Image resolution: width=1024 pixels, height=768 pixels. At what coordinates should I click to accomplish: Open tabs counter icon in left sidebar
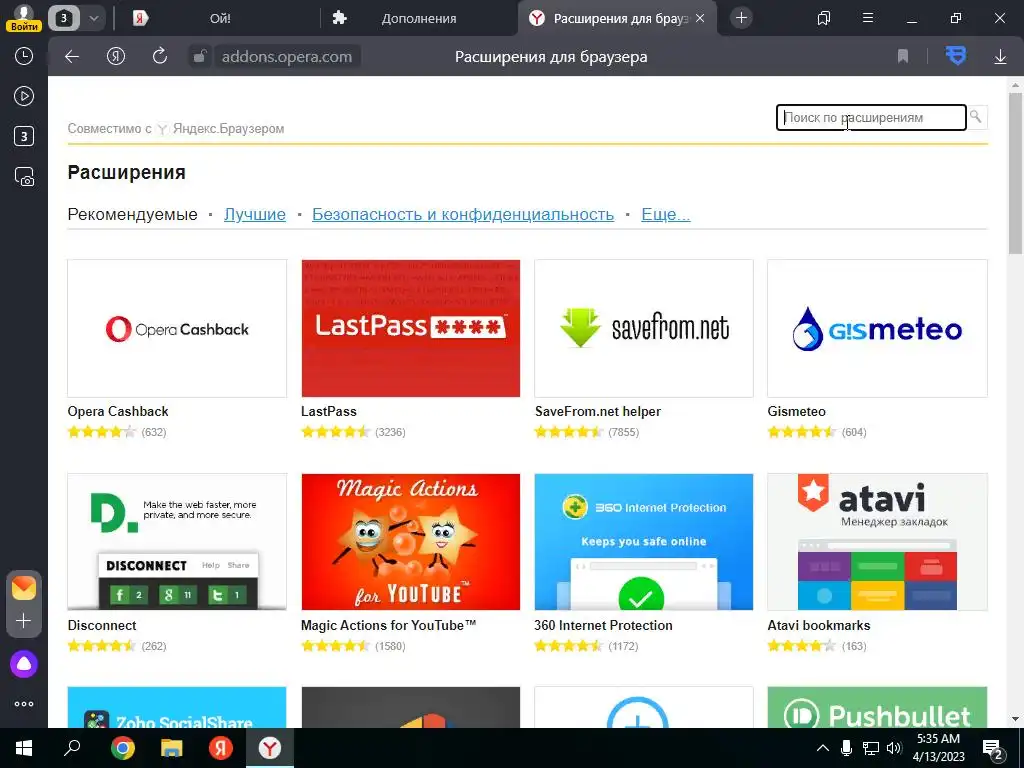(24, 136)
